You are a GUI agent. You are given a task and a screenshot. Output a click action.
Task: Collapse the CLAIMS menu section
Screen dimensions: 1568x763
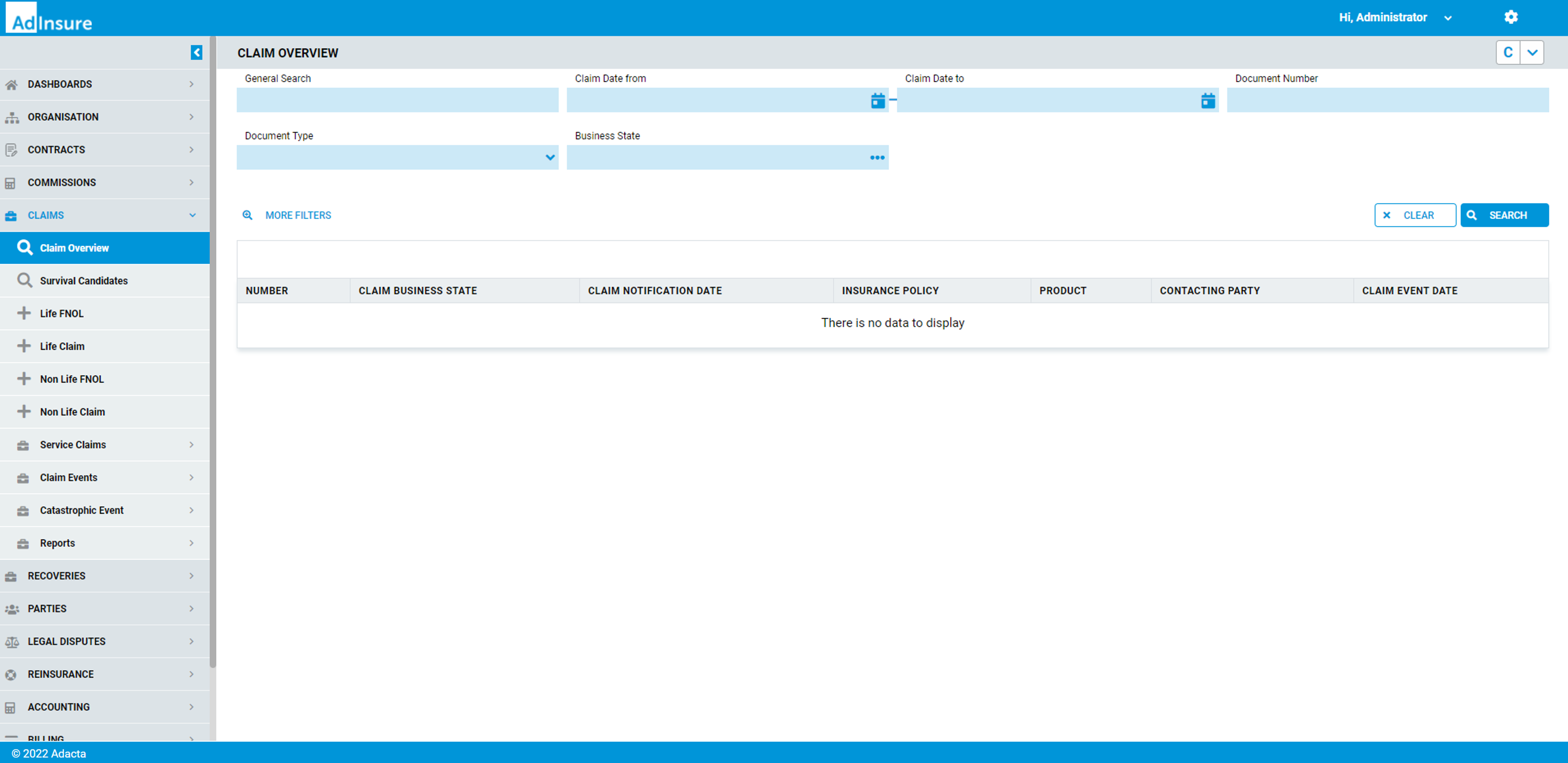[x=192, y=215]
